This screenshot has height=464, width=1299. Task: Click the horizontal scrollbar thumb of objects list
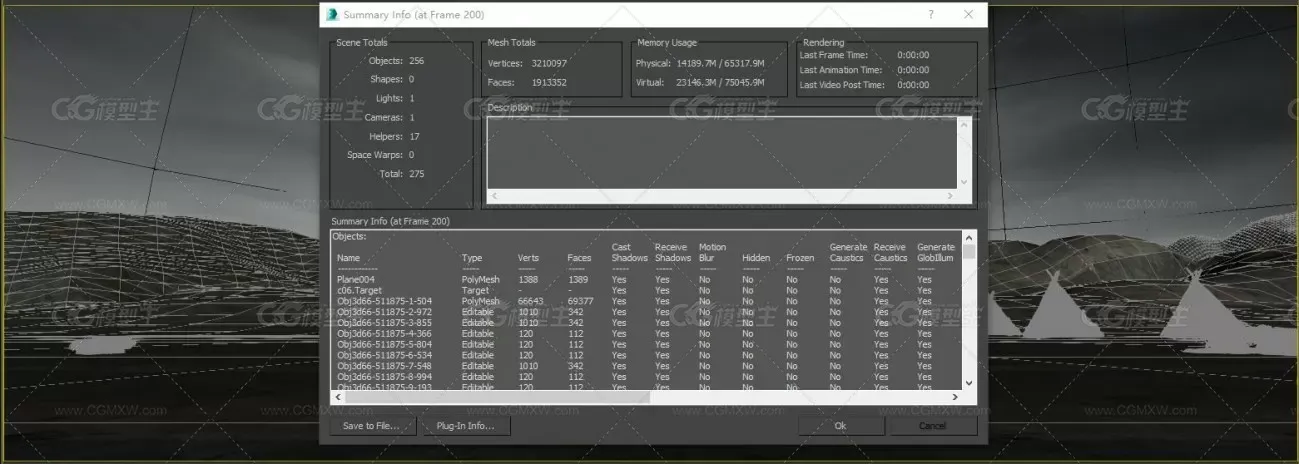[497, 397]
